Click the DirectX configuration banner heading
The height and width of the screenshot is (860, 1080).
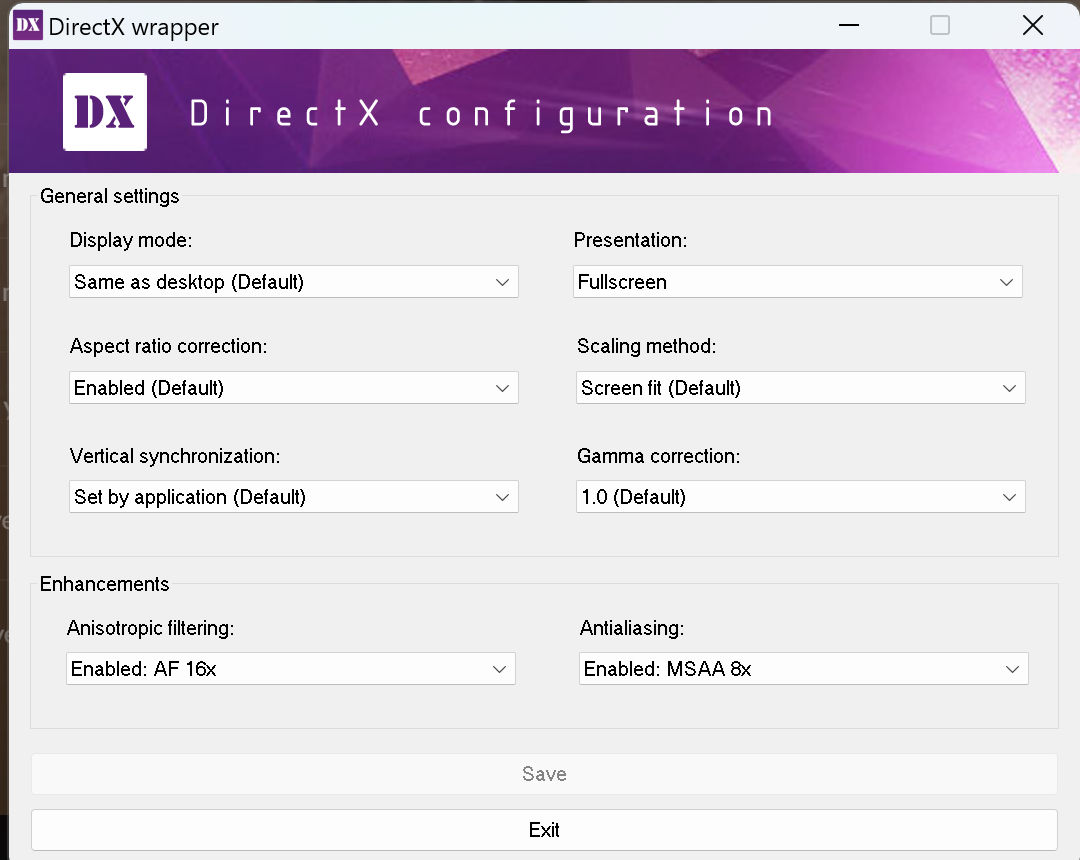tap(481, 114)
